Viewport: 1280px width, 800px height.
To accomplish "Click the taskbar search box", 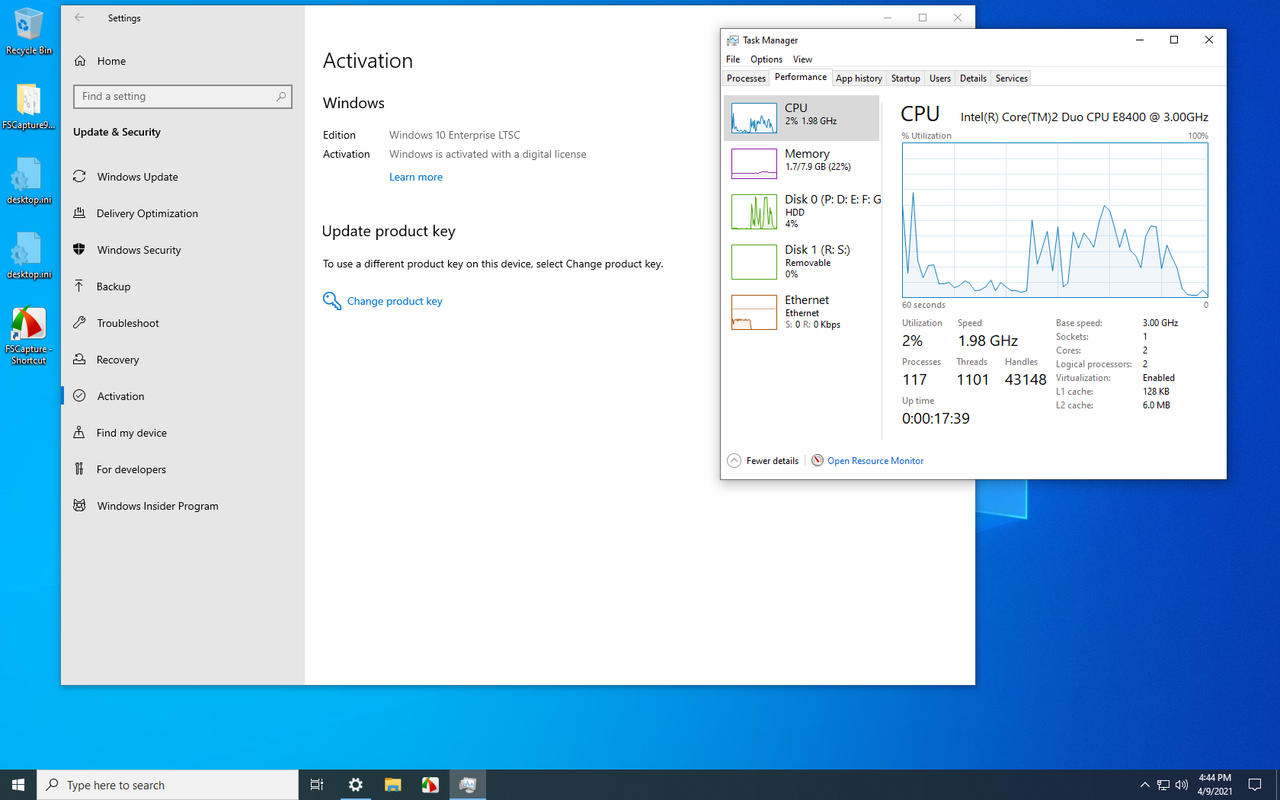I will pos(168,785).
